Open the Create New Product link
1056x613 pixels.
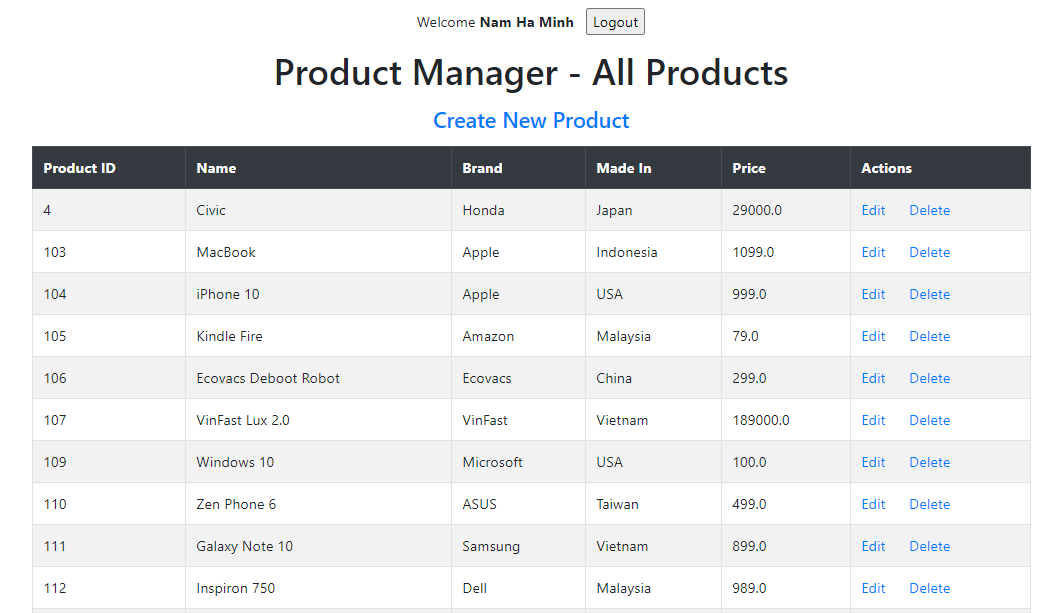point(531,120)
